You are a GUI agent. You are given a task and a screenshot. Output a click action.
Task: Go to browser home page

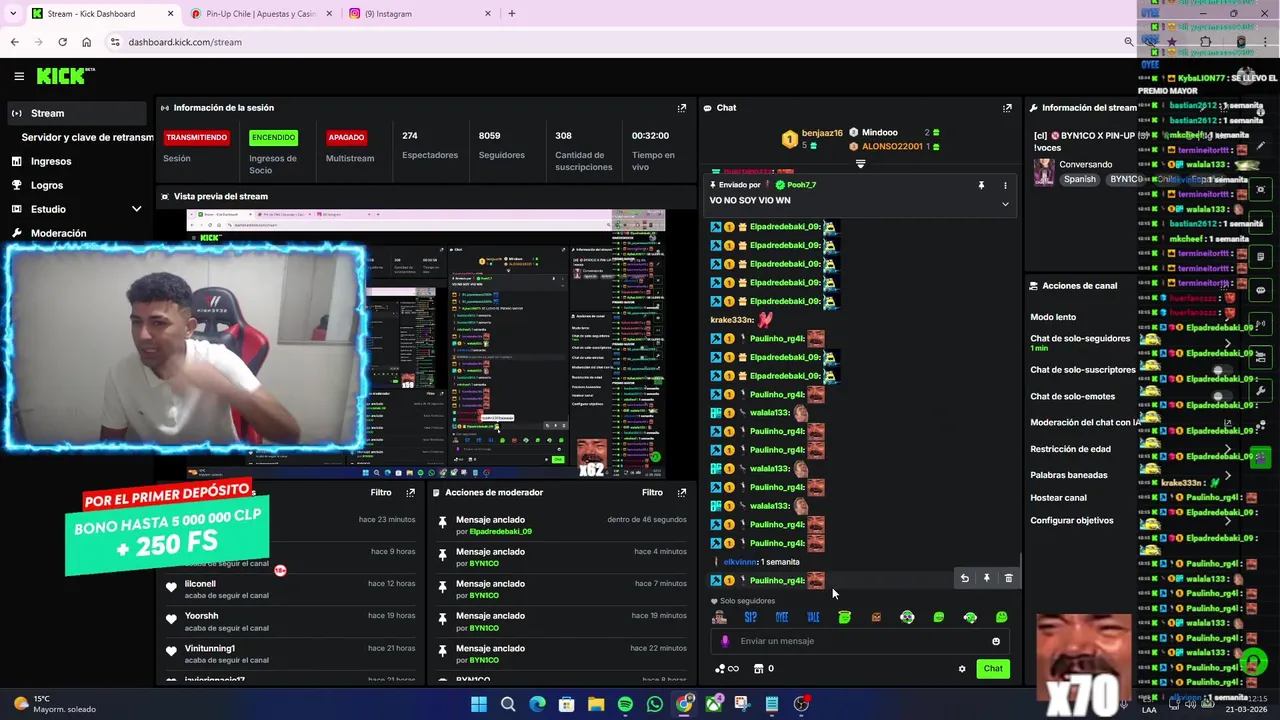pos(86,42)
